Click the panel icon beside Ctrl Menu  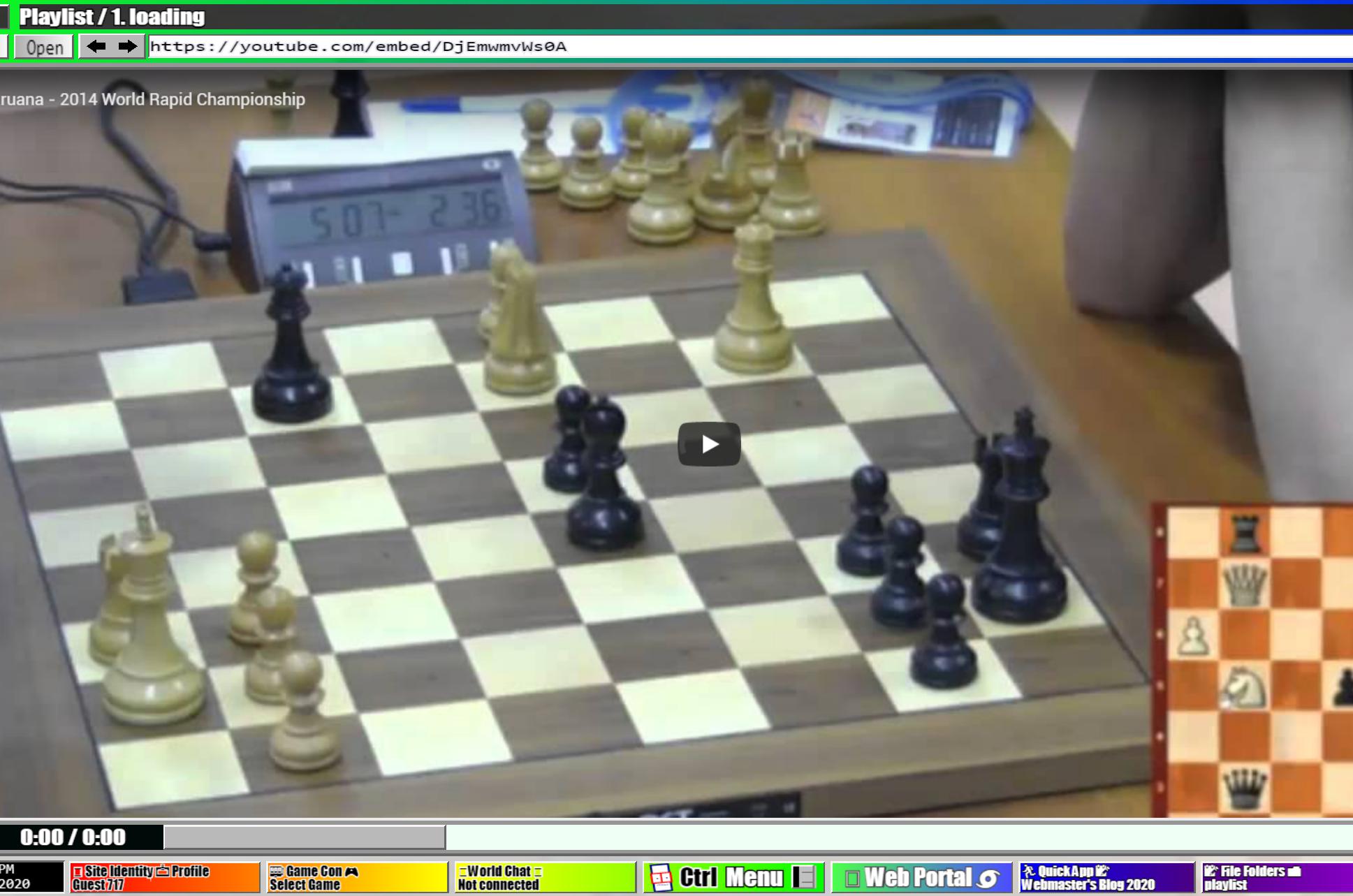point(804,878)
